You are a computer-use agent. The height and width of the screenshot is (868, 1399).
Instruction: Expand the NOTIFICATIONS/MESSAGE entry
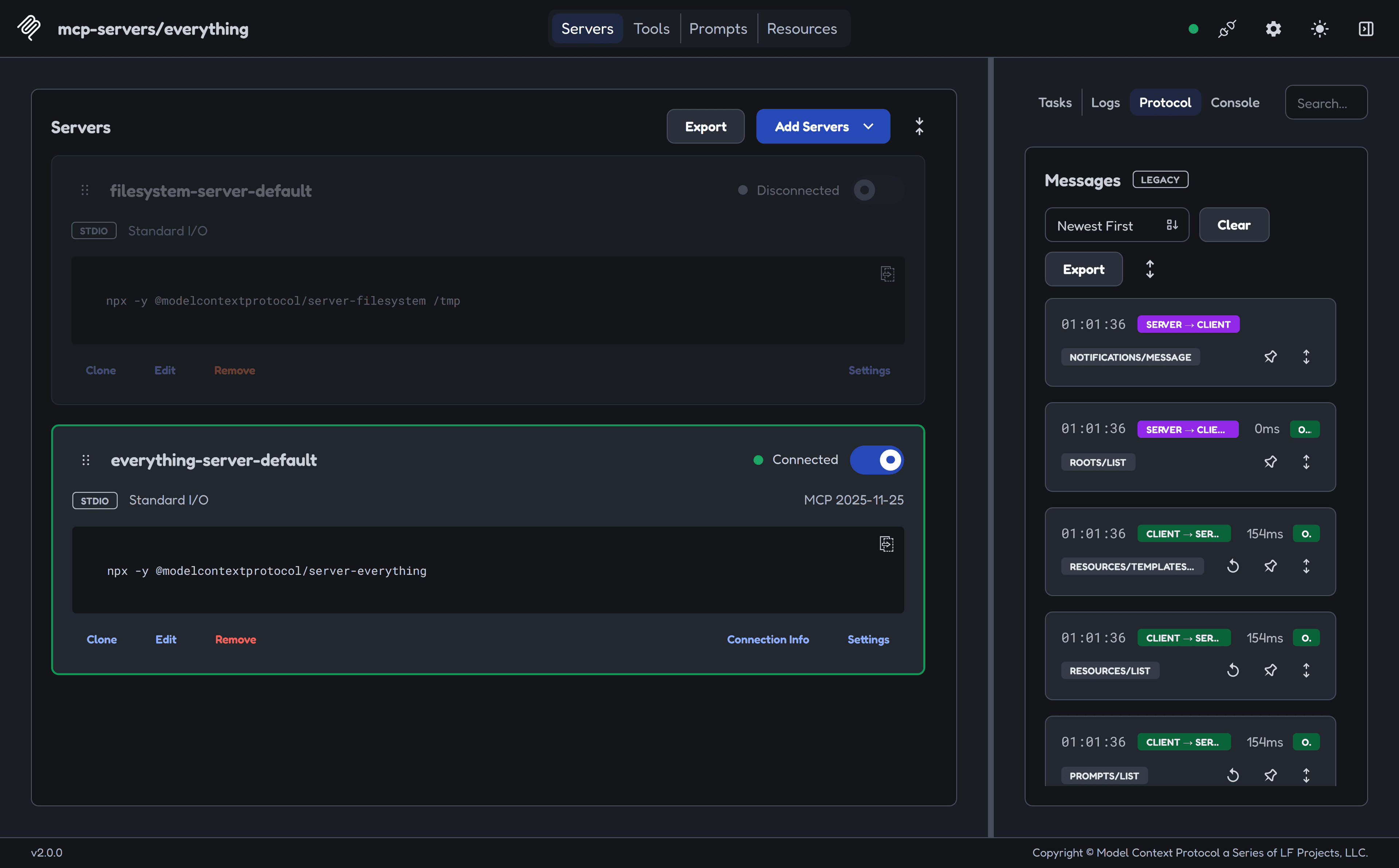(1306, 357)
